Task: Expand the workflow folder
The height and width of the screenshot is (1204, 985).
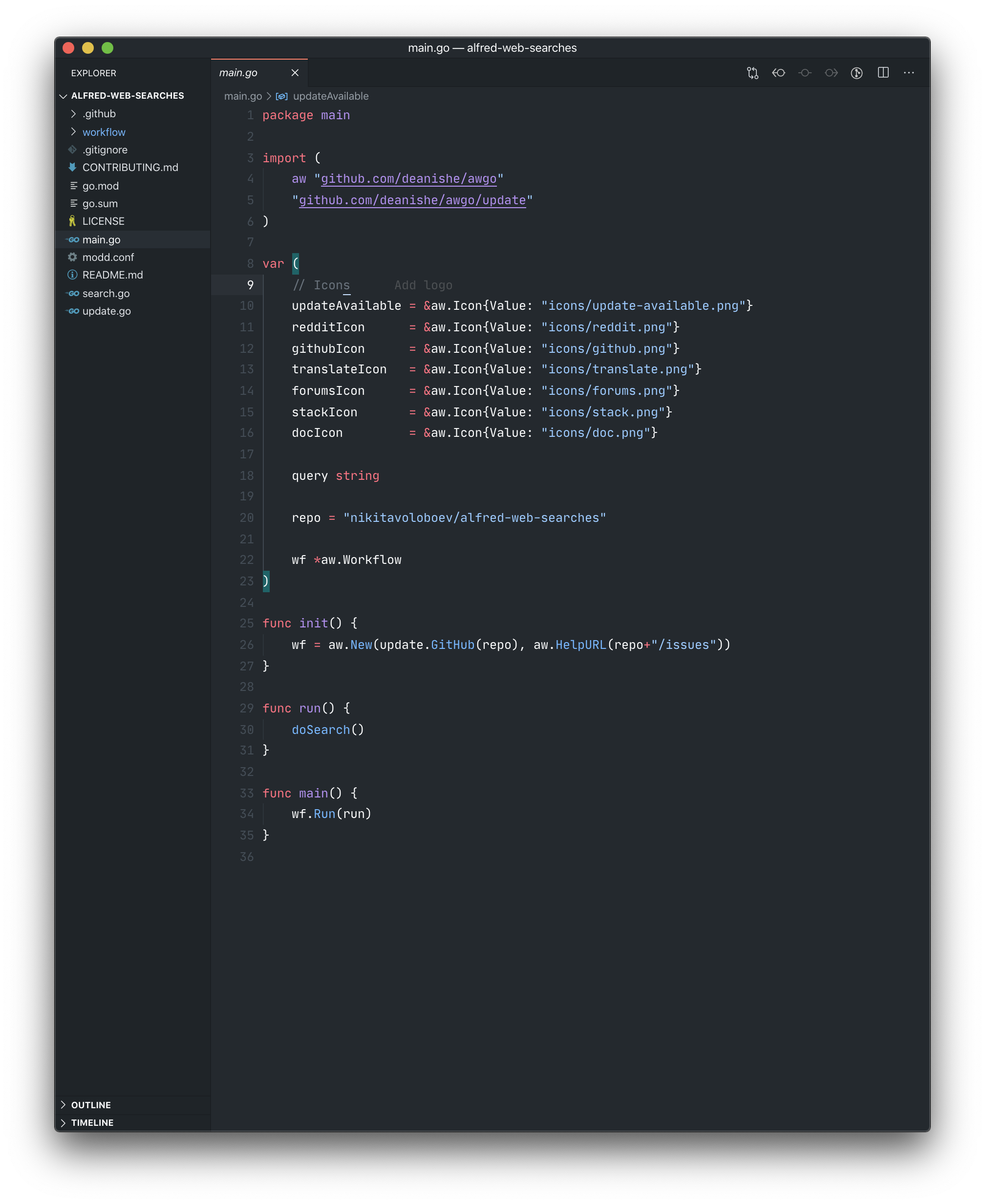Action: [x=104, y=132]
